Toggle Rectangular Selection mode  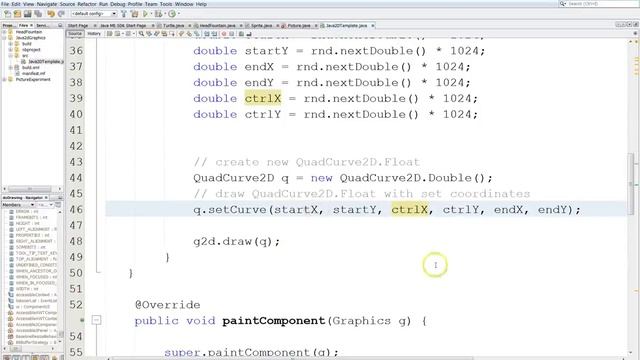click(171, 33)
